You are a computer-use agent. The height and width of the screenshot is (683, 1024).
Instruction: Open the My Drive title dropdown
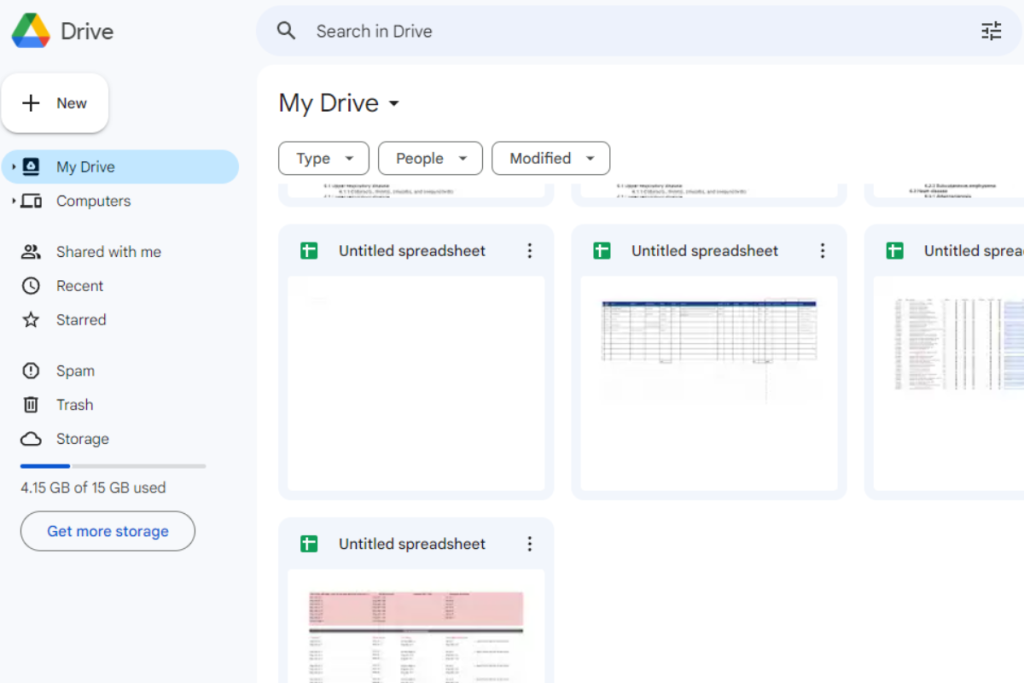point(393,103)
